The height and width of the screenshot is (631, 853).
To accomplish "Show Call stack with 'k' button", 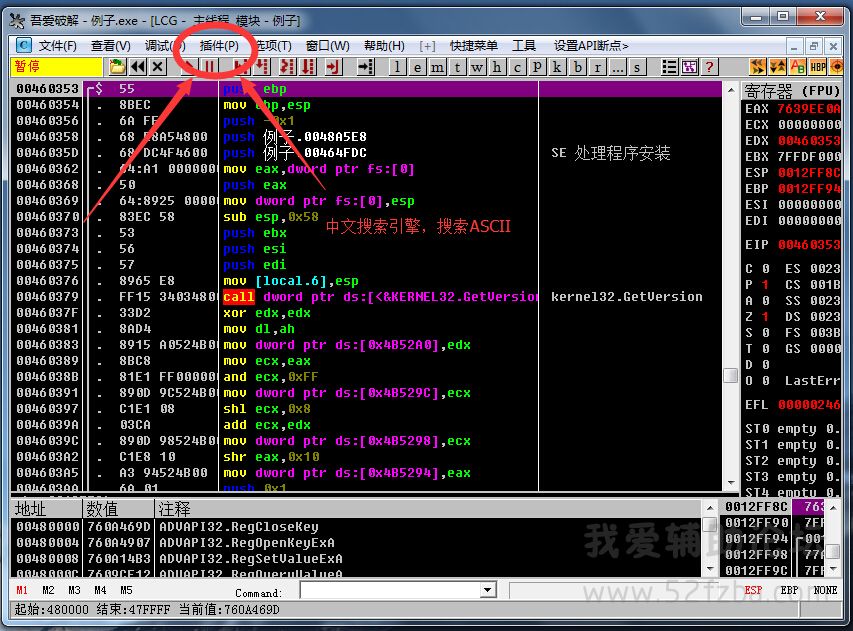I will click(x=557, y=67).
